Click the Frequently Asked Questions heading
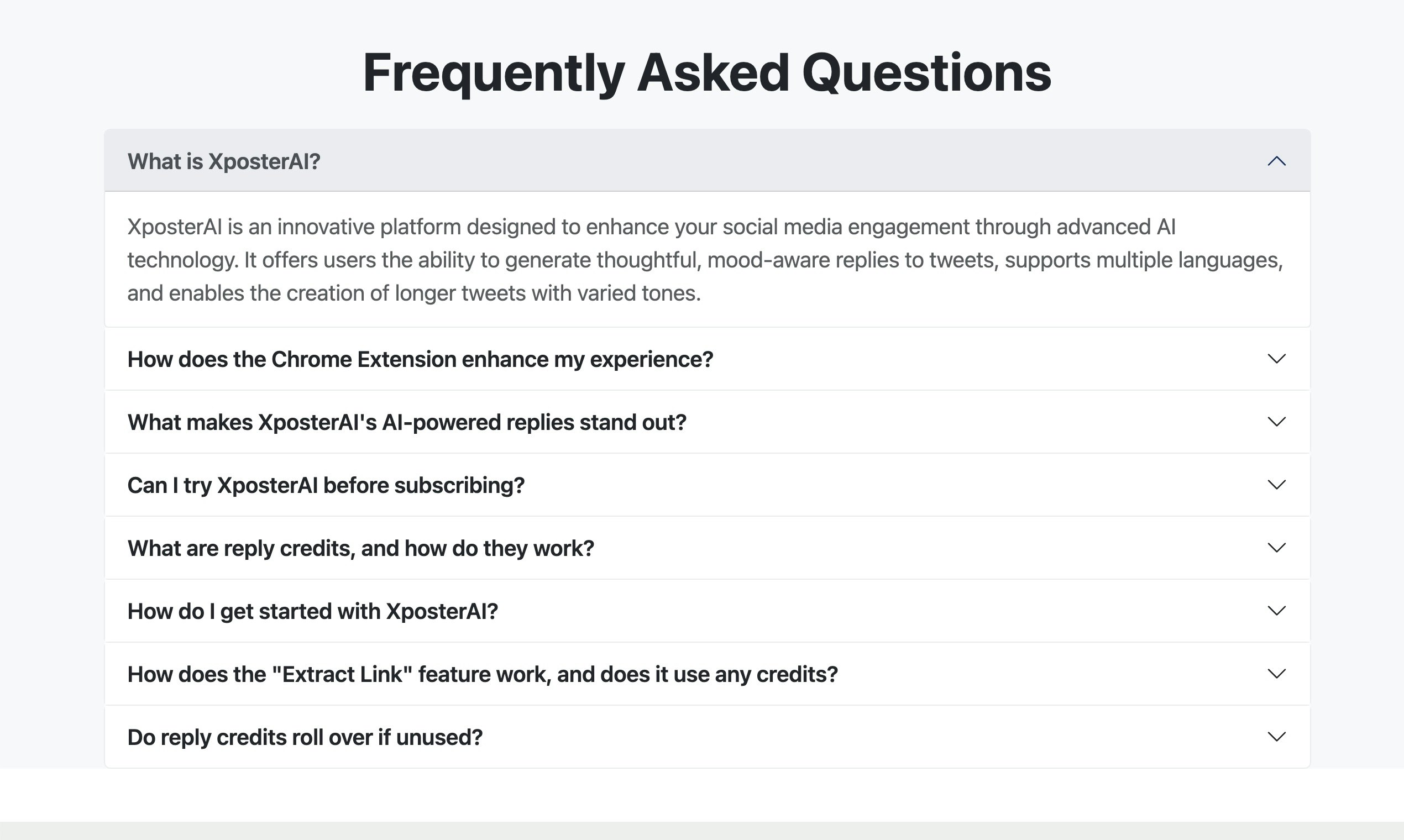This screenshot has height=840, width=1404. (706, 73)
